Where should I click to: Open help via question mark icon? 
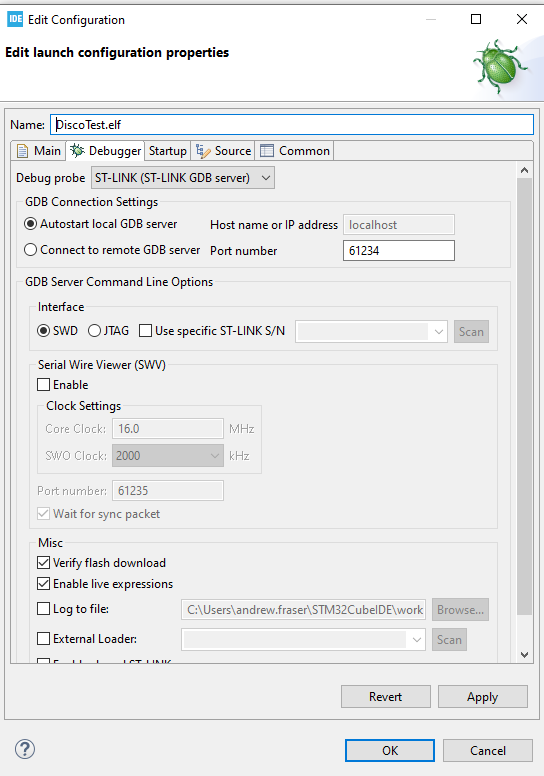(25, 749)
